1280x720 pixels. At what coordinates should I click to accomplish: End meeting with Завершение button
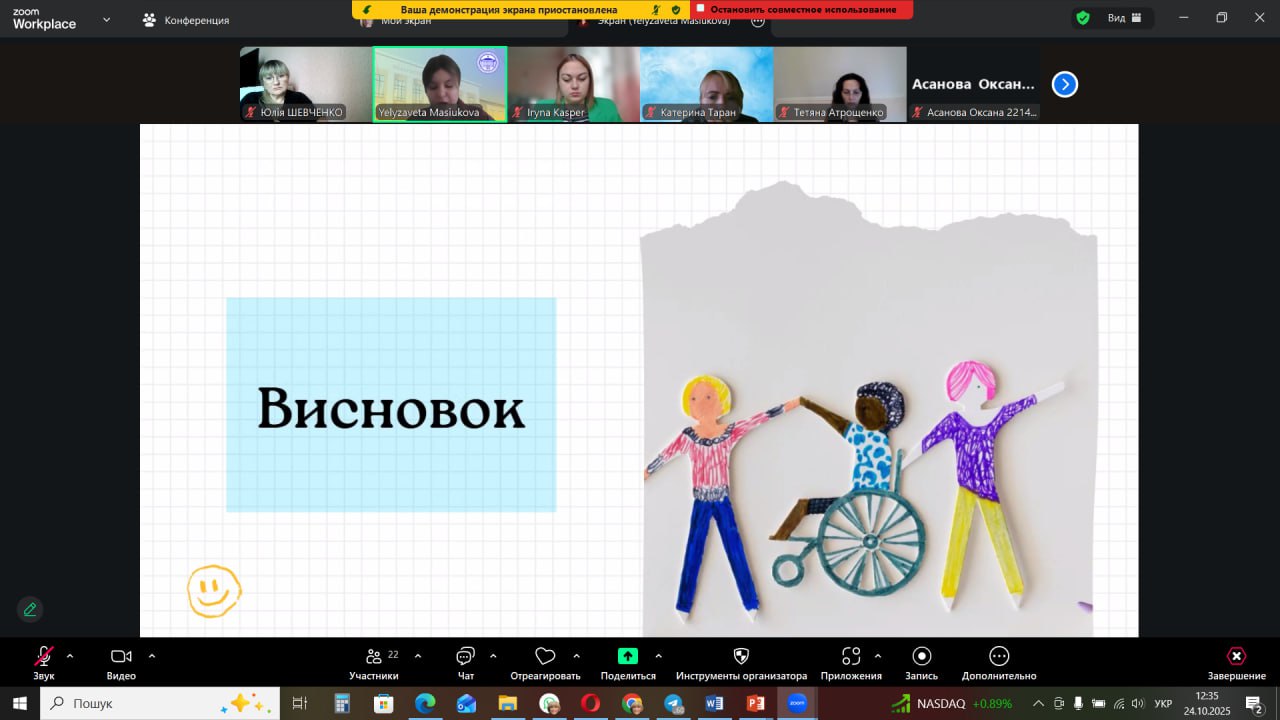1236,657
